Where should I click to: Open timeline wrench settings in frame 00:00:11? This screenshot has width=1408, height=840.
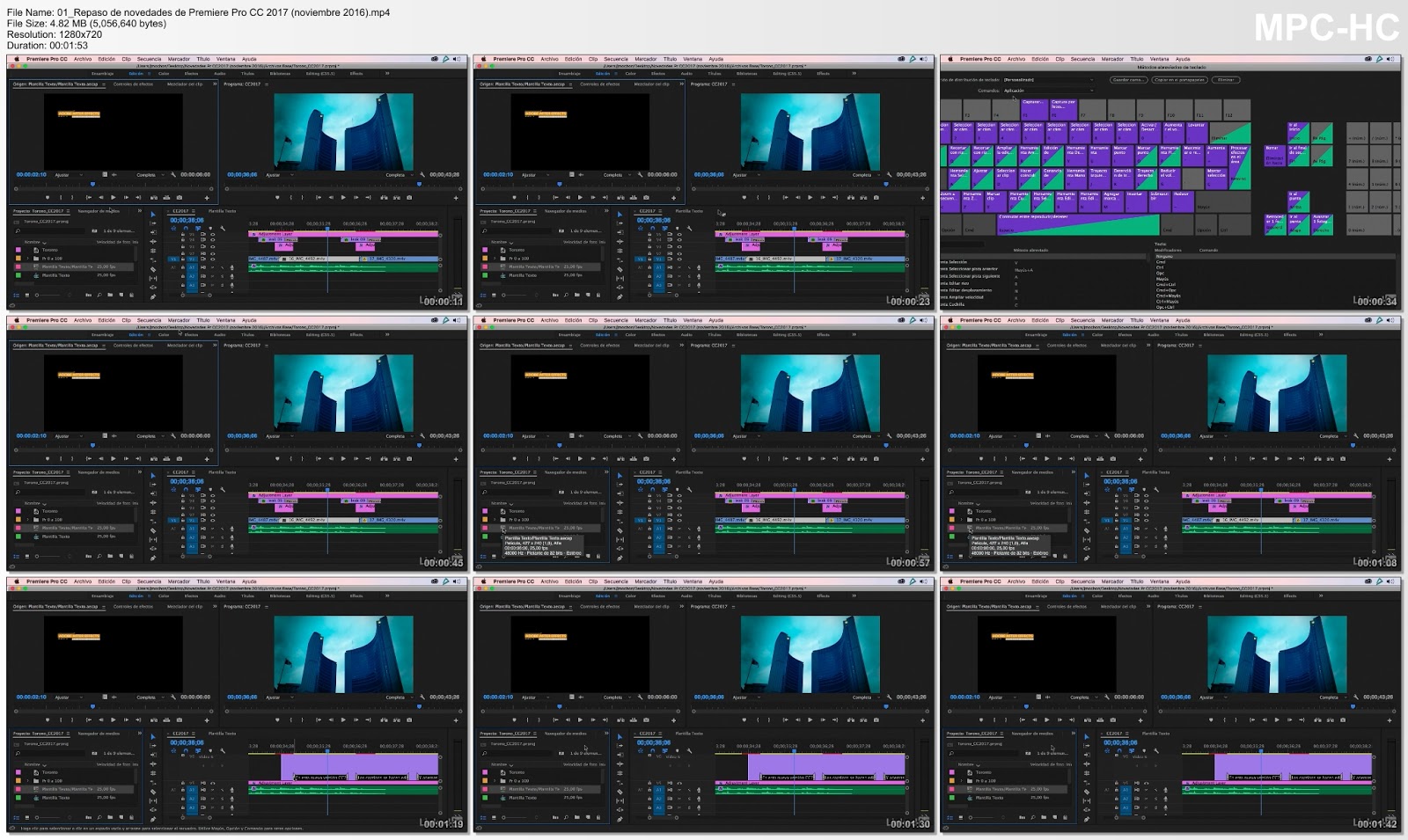click(x=223, y=229)
